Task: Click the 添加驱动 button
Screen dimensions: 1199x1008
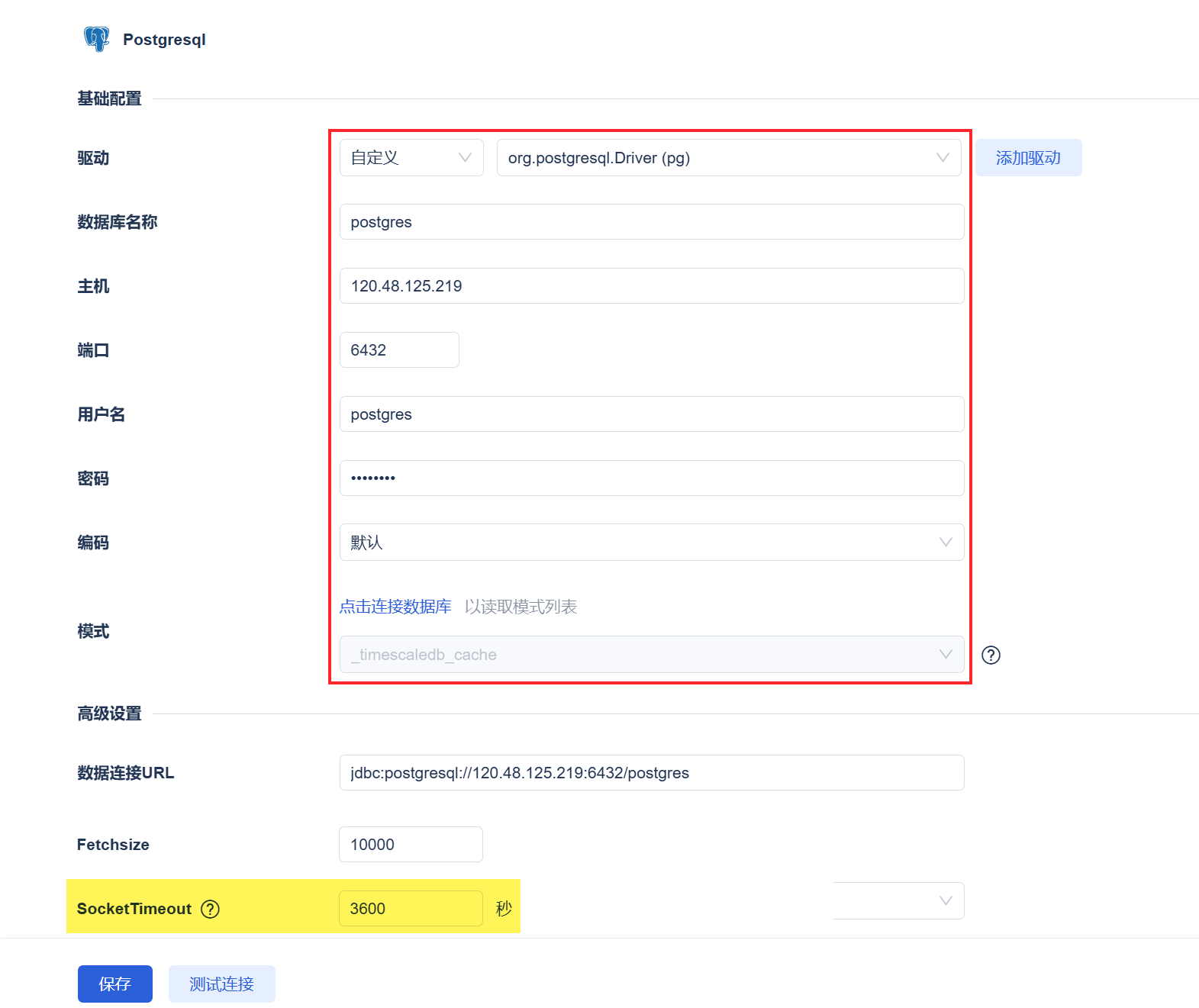Action: click(1028, 158)
